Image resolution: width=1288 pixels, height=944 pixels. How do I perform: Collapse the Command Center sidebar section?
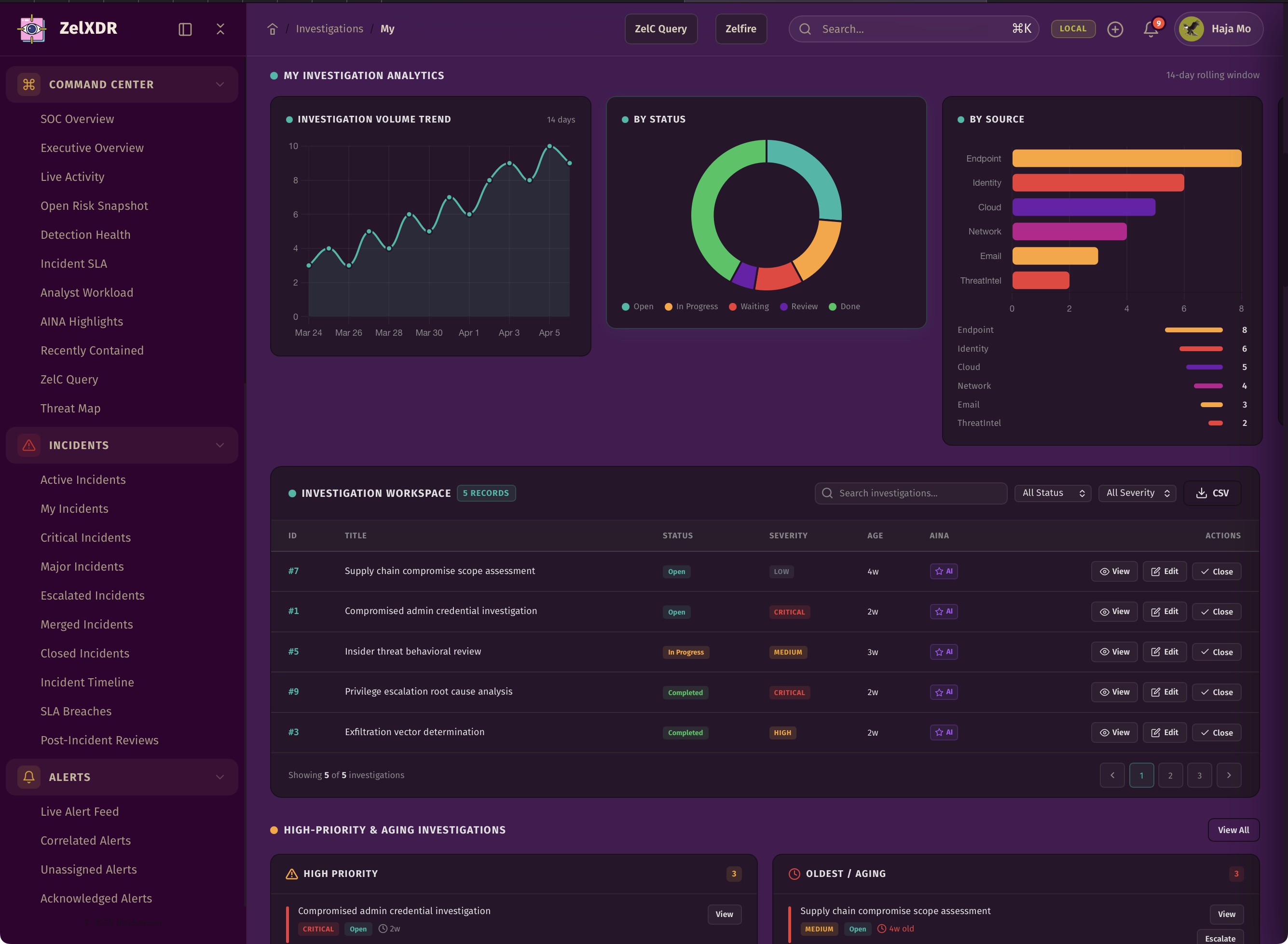pyautogui.click(x=122, y=84)
